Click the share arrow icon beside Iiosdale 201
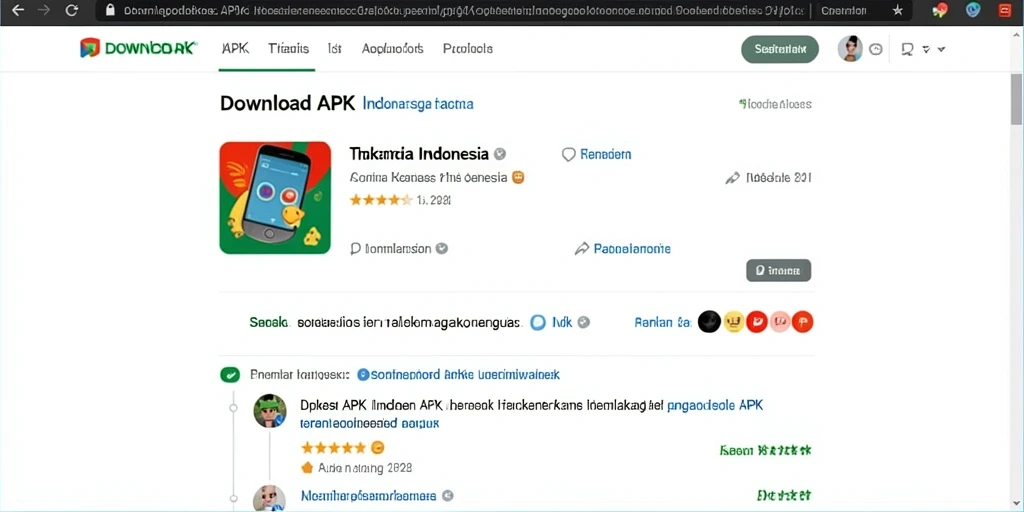Screen dimensions: 1024x512 pos(732,178)
